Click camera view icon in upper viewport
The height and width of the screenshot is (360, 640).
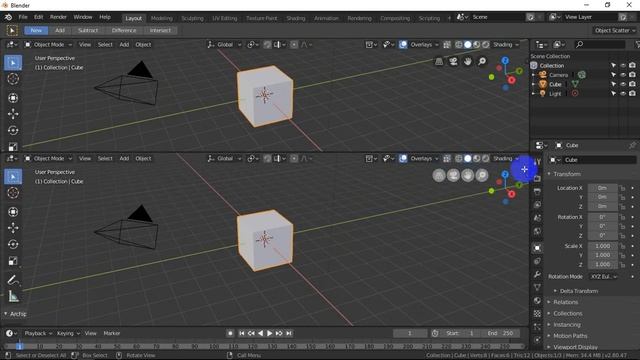453,61
